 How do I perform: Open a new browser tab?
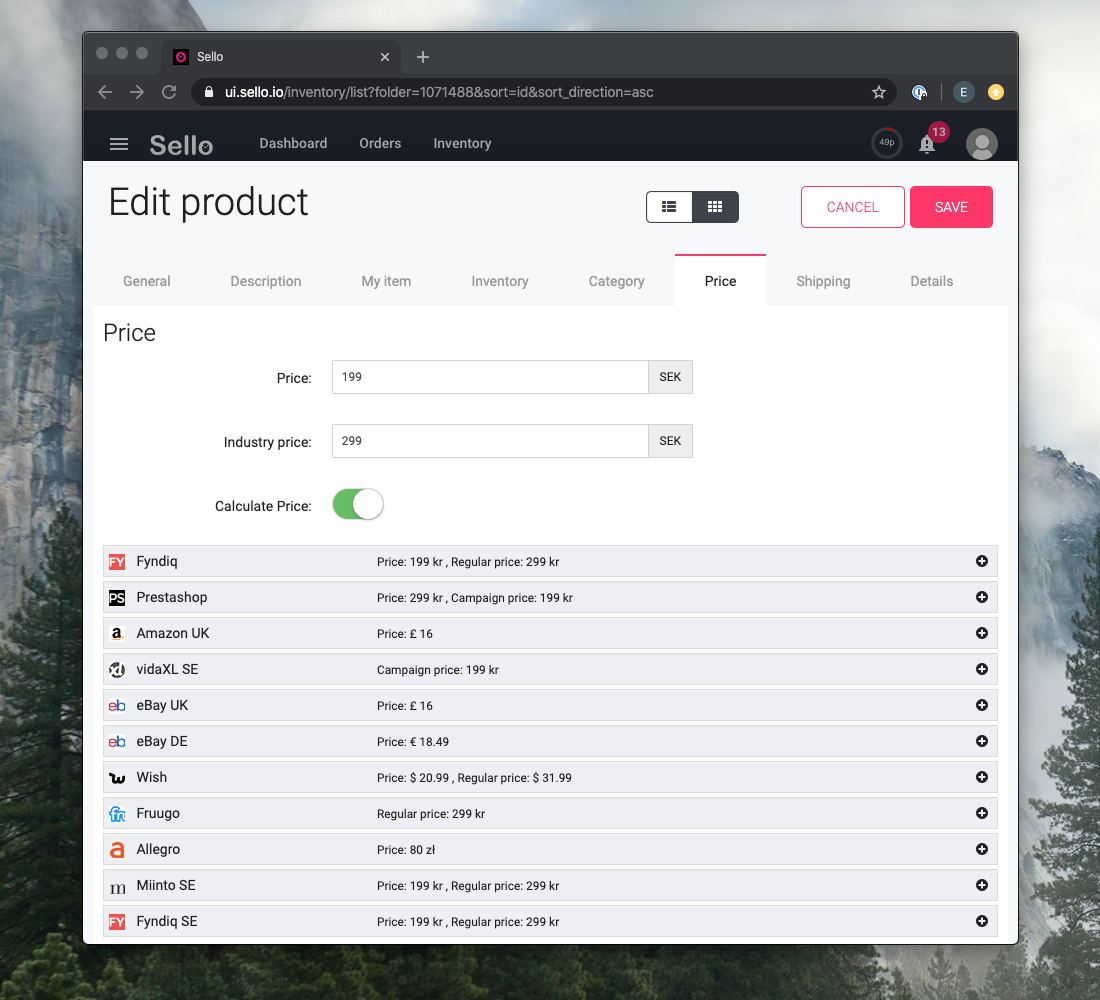tap(422, 57)
